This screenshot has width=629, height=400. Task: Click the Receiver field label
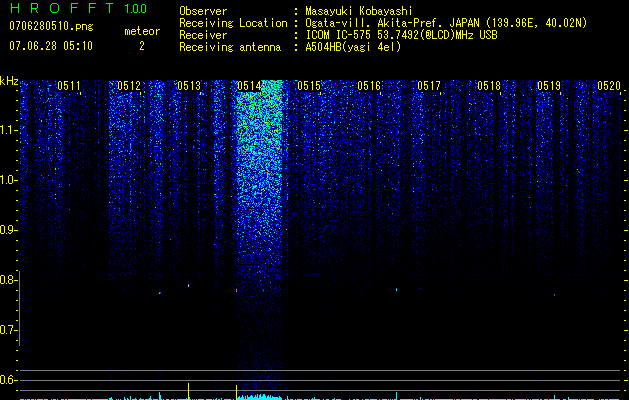tap(203, 35)
